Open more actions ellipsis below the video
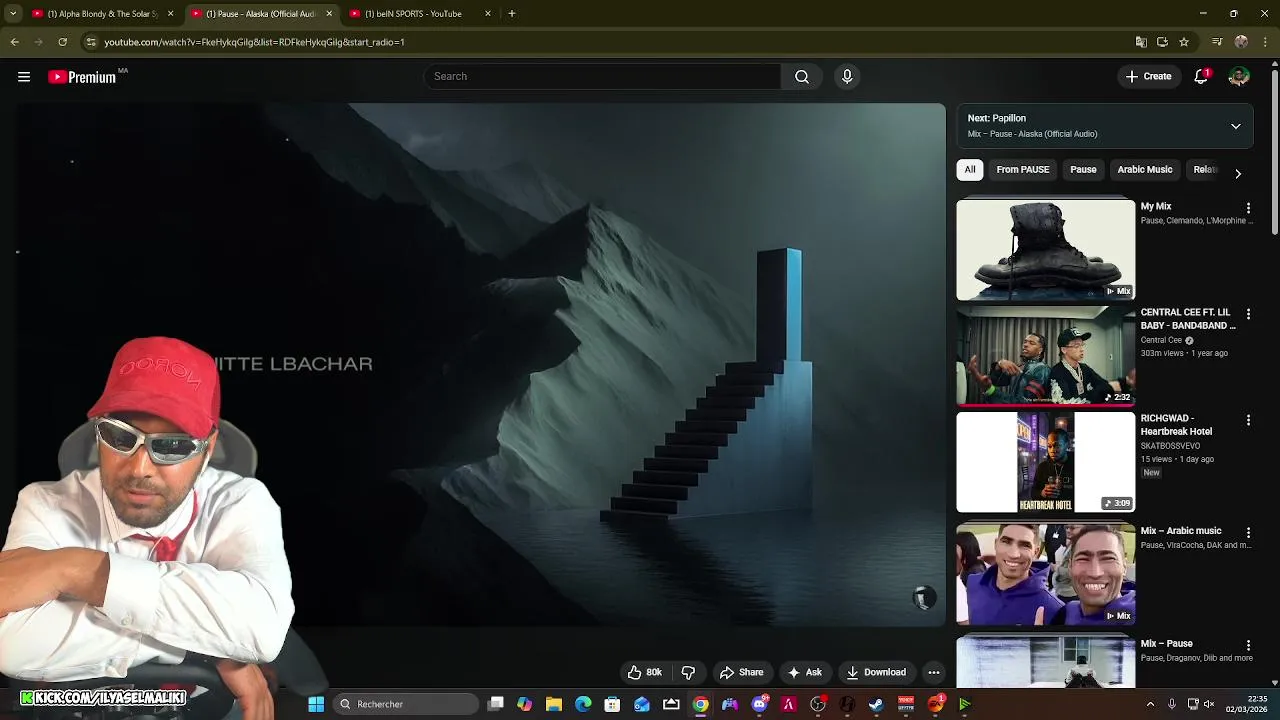1280x720 pixels. pyautogui.click(x=933, y=673)
